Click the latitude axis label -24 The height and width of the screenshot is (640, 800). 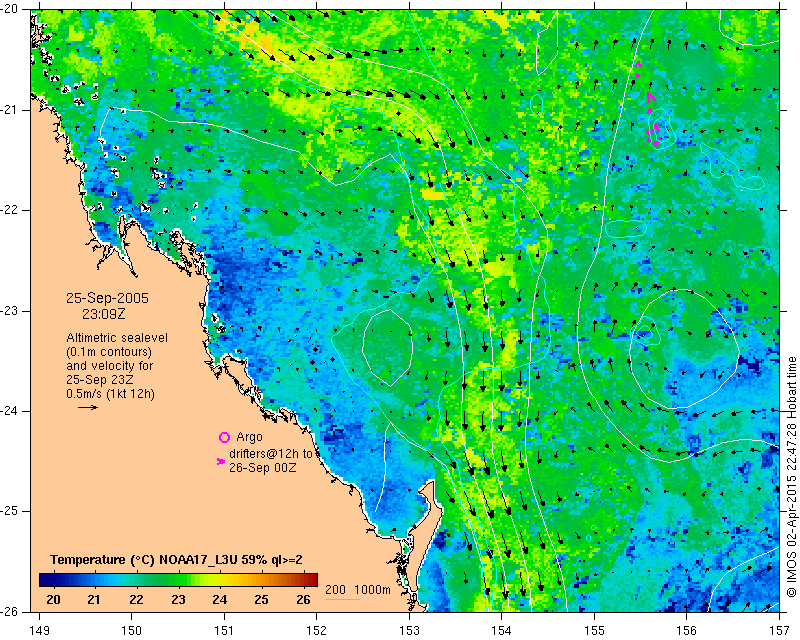(10, 411)
